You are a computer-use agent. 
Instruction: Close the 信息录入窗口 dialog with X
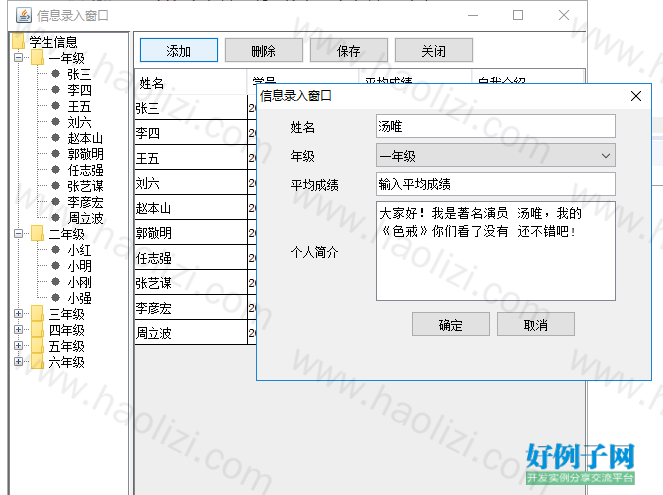pyautogui.click(x=636, y=96)
